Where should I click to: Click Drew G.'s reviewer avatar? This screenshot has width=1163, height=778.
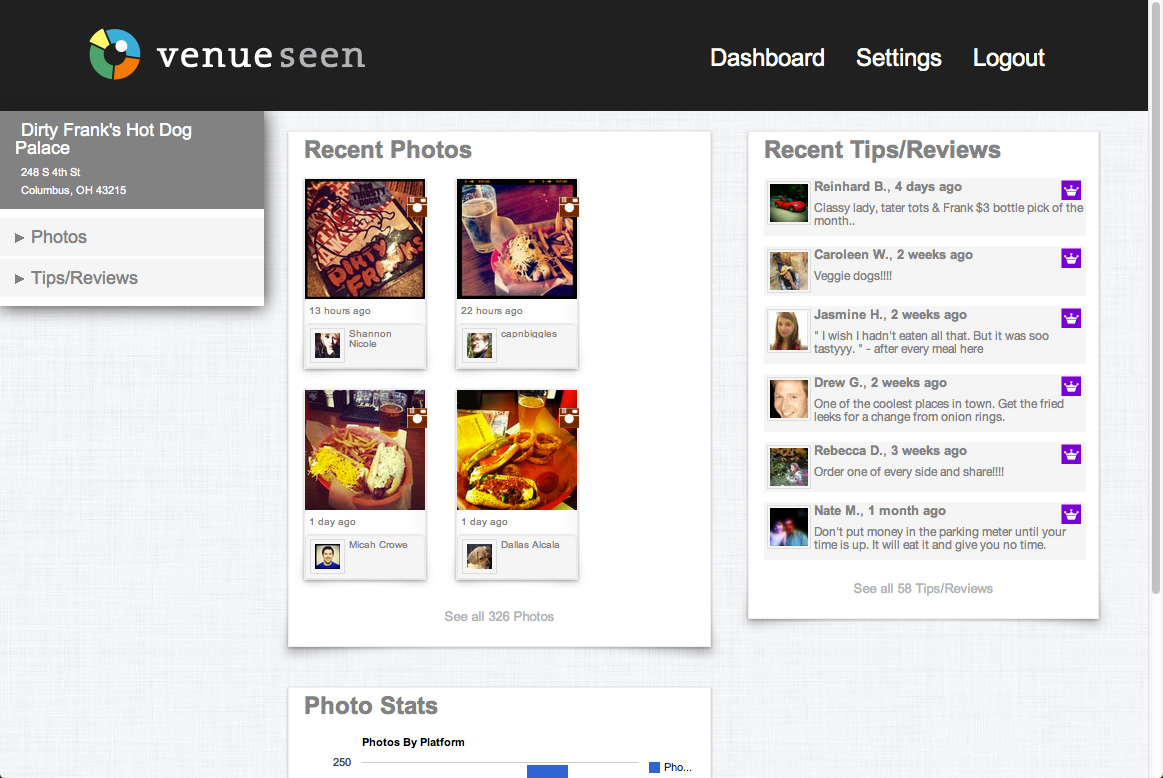point(788,399)
